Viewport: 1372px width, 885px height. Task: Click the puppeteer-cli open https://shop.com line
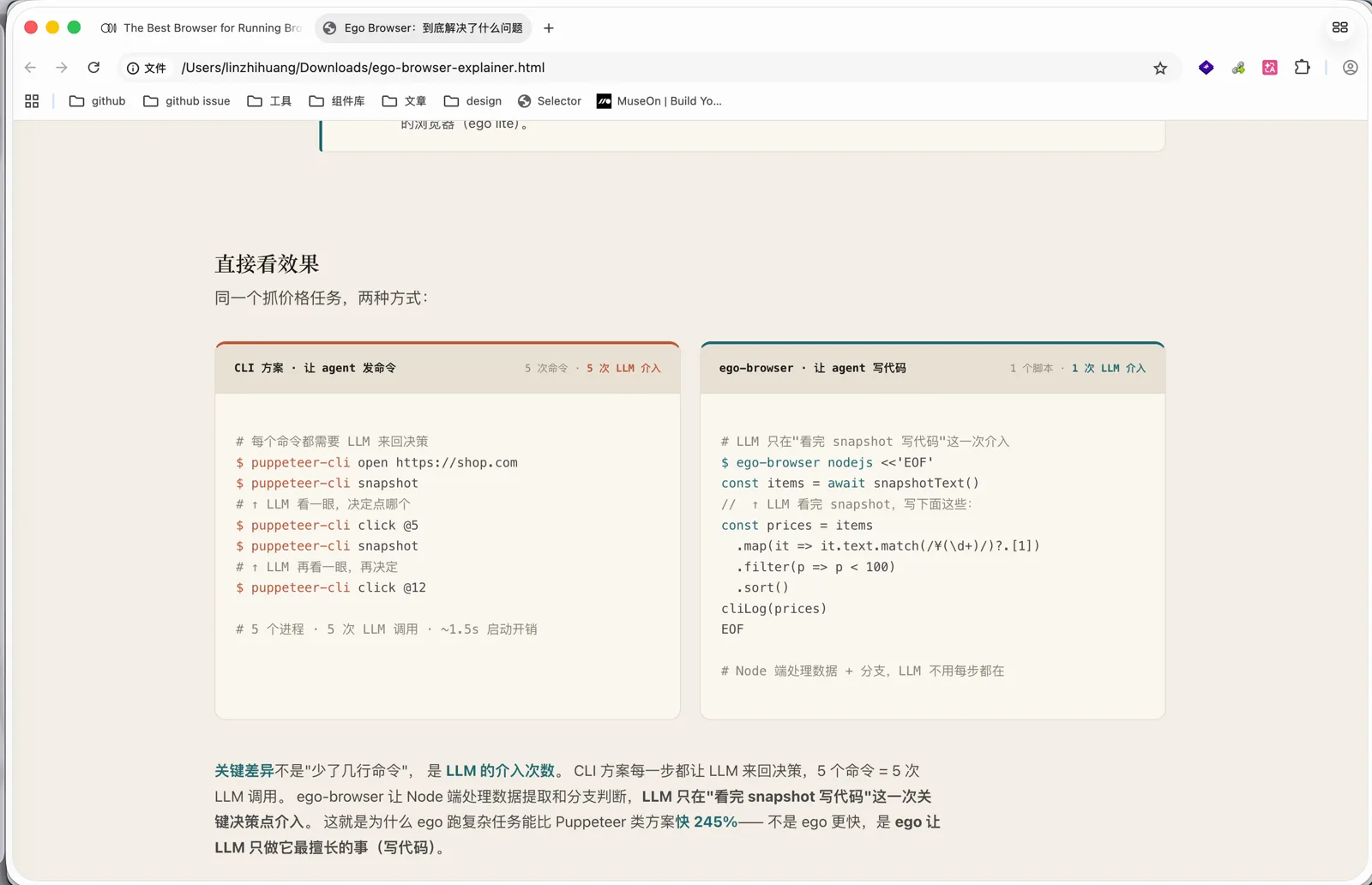point(376,462)
